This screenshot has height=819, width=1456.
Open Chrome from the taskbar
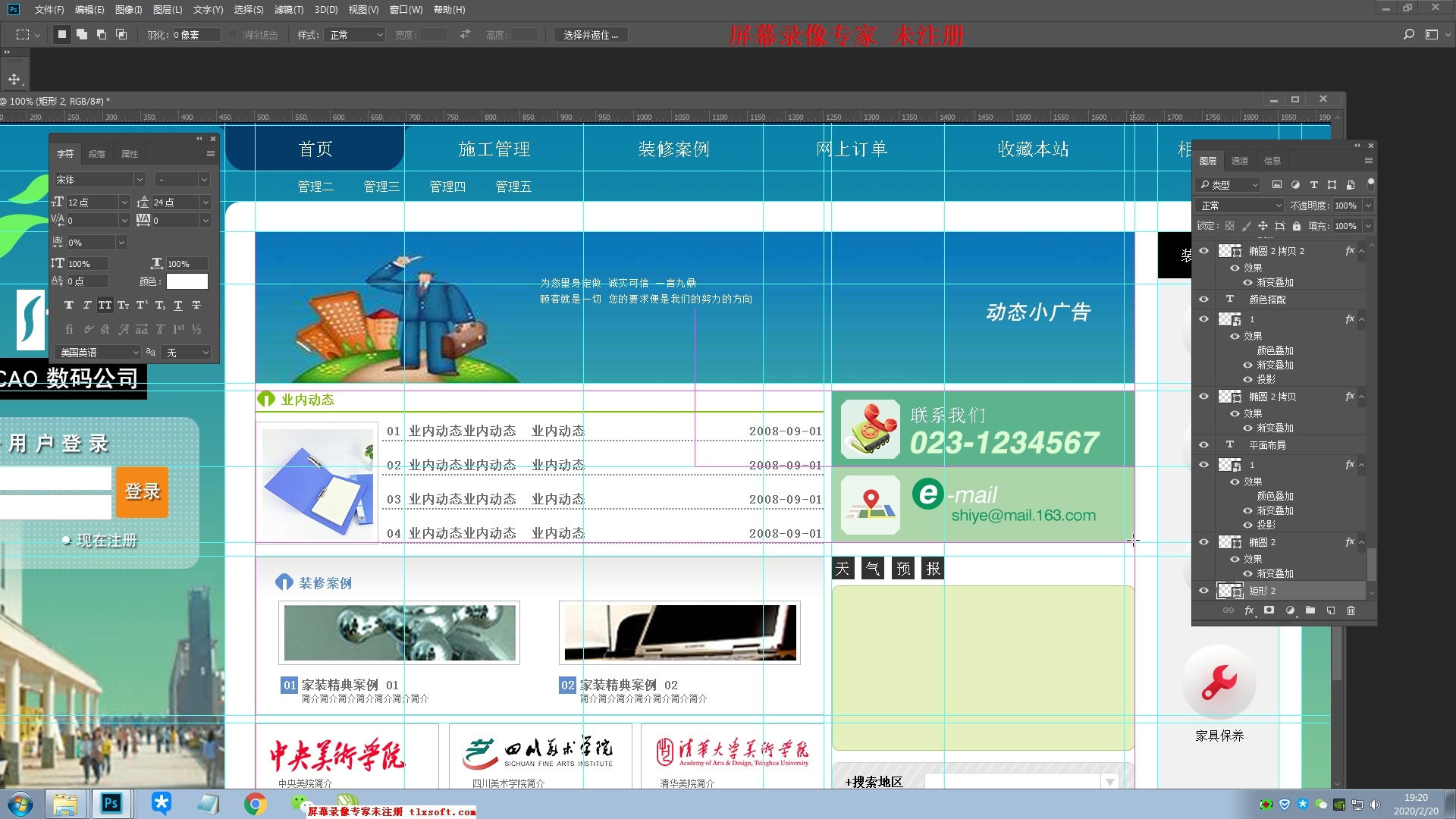coord(256,804)
